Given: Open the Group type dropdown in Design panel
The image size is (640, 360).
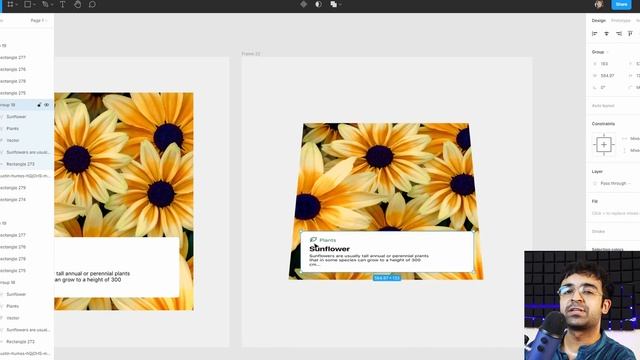Looking at the screenshot, I should click(600, 52).
